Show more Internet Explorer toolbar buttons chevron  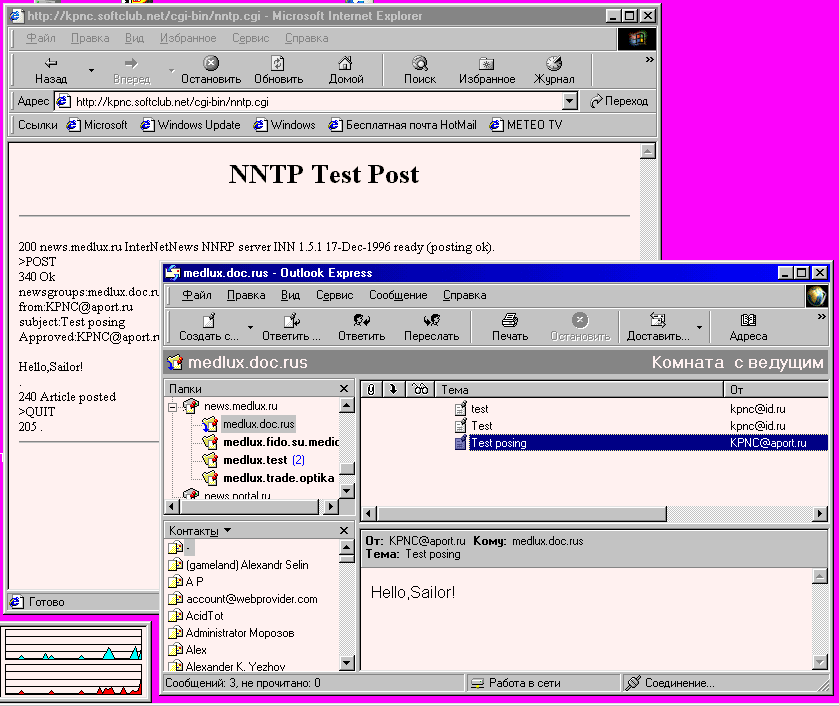(650, 59)
